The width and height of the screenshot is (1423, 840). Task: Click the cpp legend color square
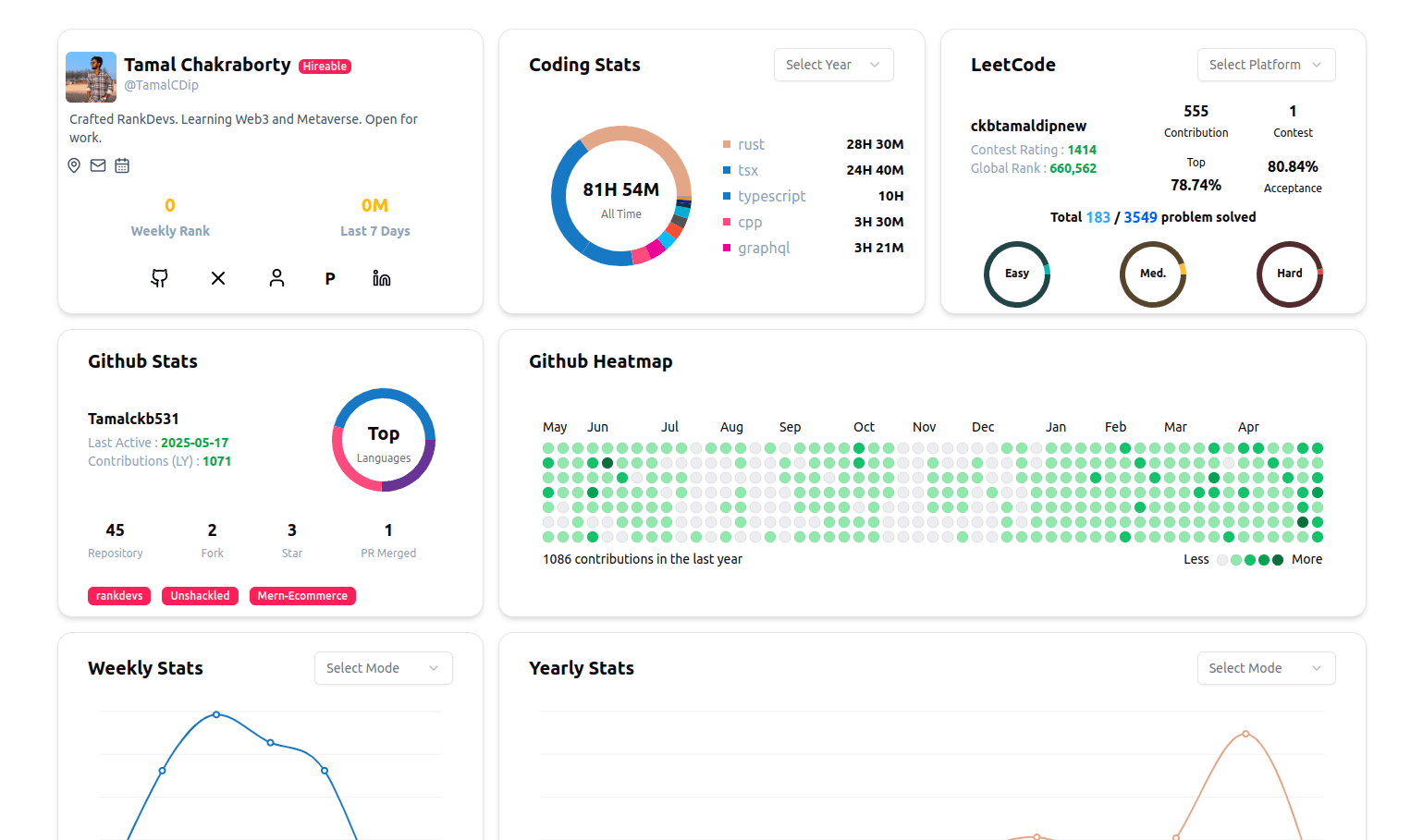pyautogui.click(x=727, y=222)
